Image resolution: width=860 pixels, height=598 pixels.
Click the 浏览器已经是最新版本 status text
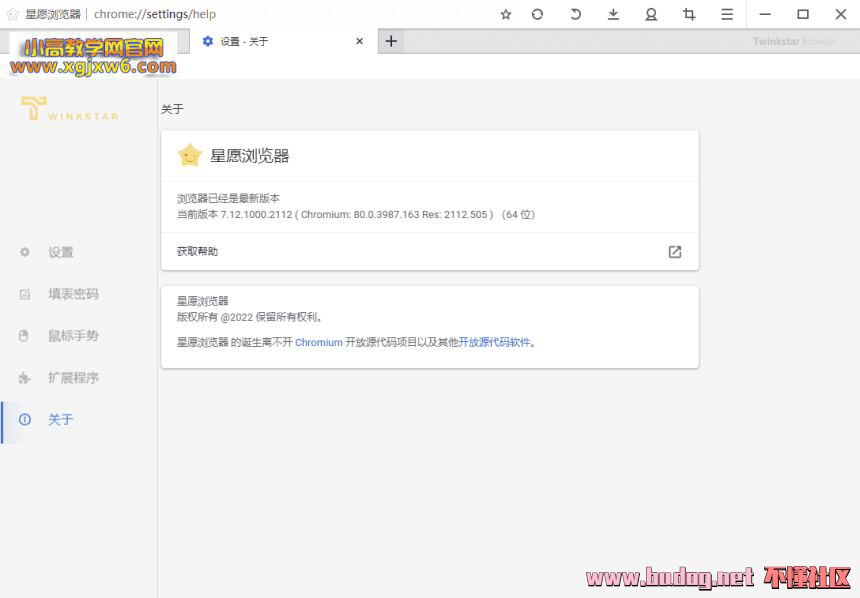coord(228,198)
